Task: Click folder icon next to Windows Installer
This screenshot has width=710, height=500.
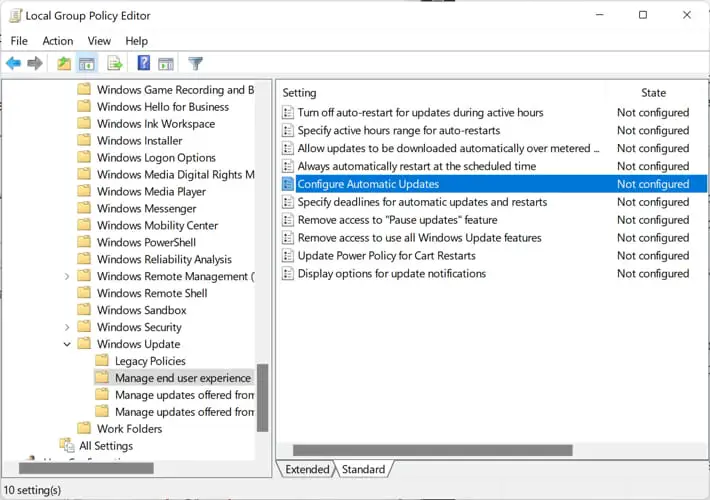Action: click(x=84, y=140)
